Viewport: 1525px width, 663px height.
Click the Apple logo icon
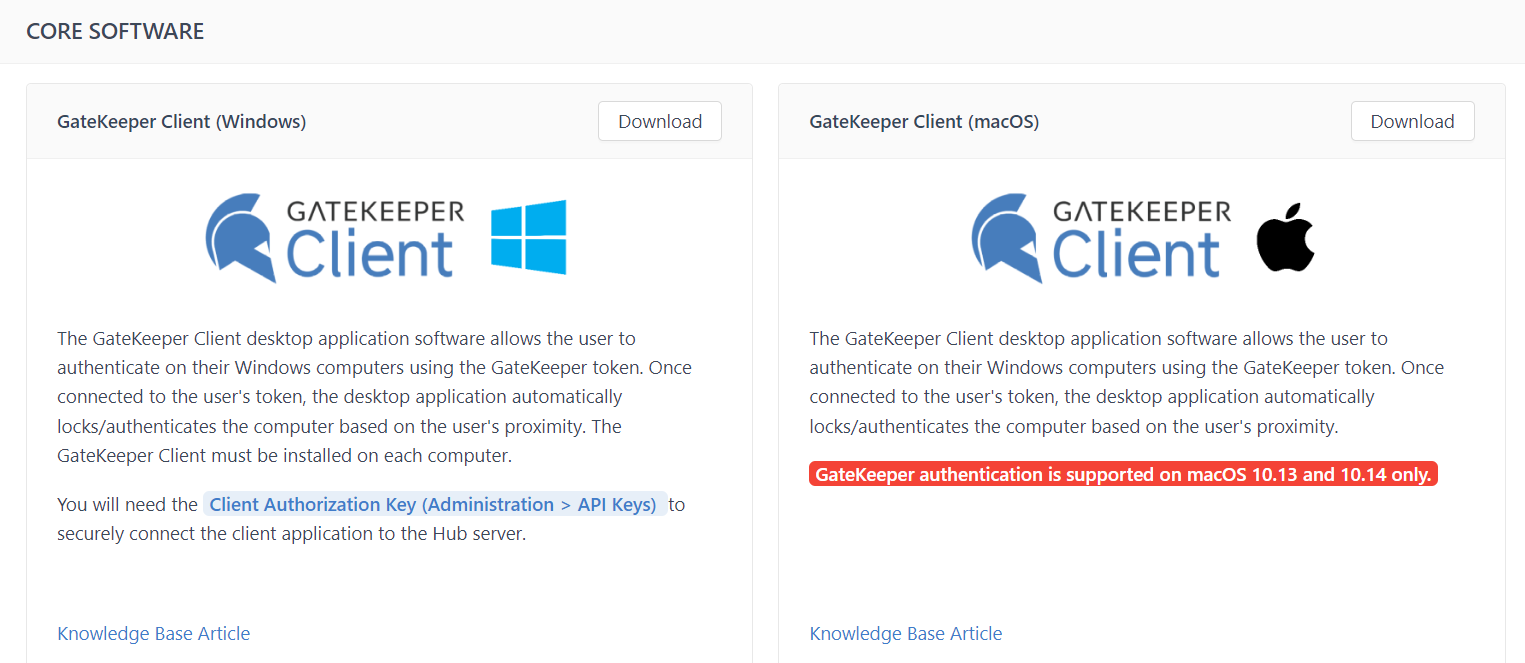(1285, 237)
